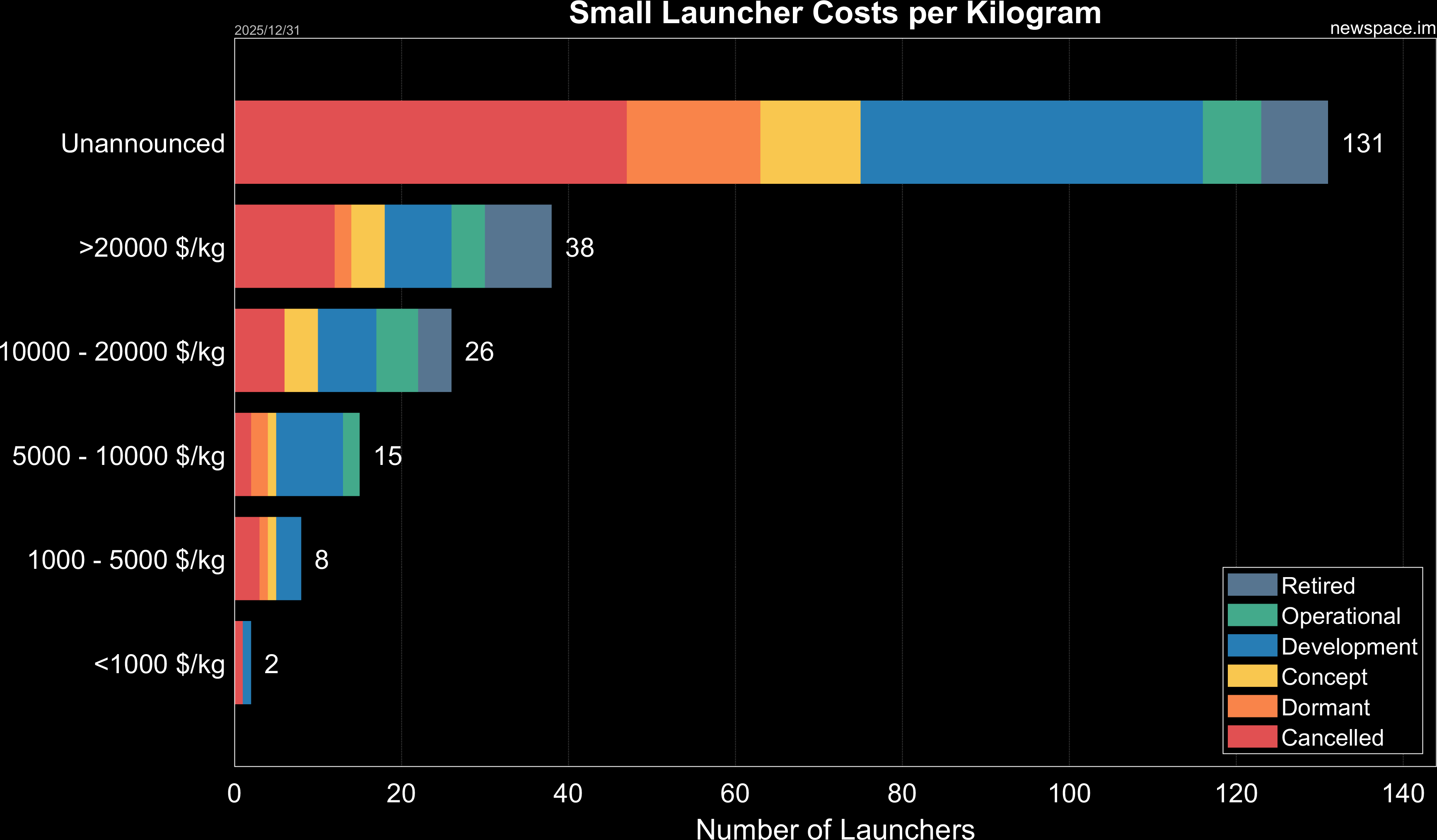Viewport: 1437px width, 840px height.
Task: Click the Operational legend color swatch
Action: coord(1252,615)
